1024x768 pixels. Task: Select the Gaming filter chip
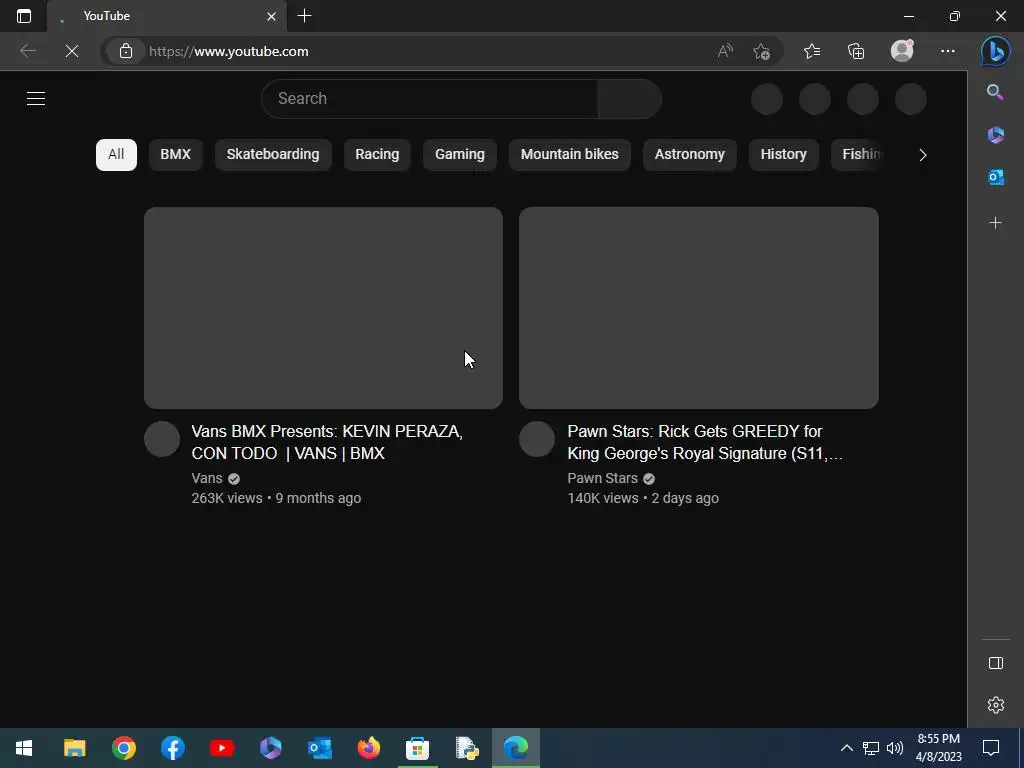(x=460, y=155)
